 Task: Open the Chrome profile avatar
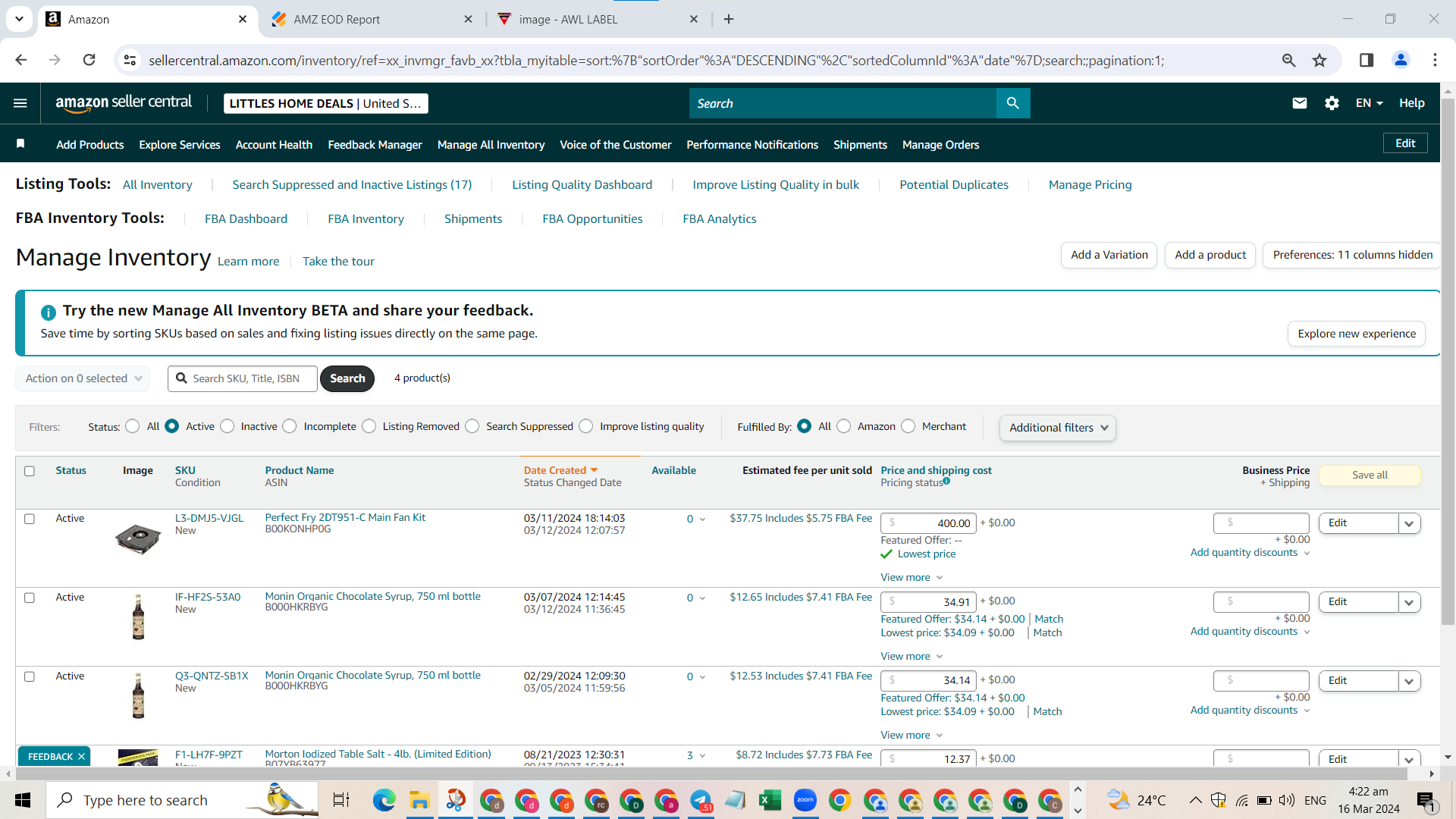[1401, 60]
